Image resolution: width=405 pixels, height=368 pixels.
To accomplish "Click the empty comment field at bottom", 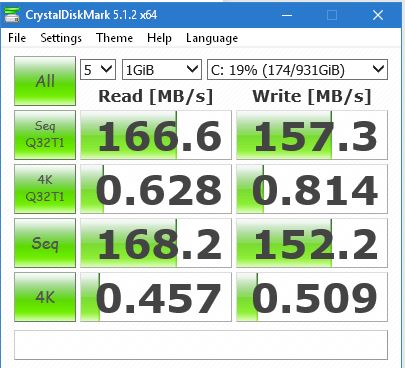I will (201, 345).
